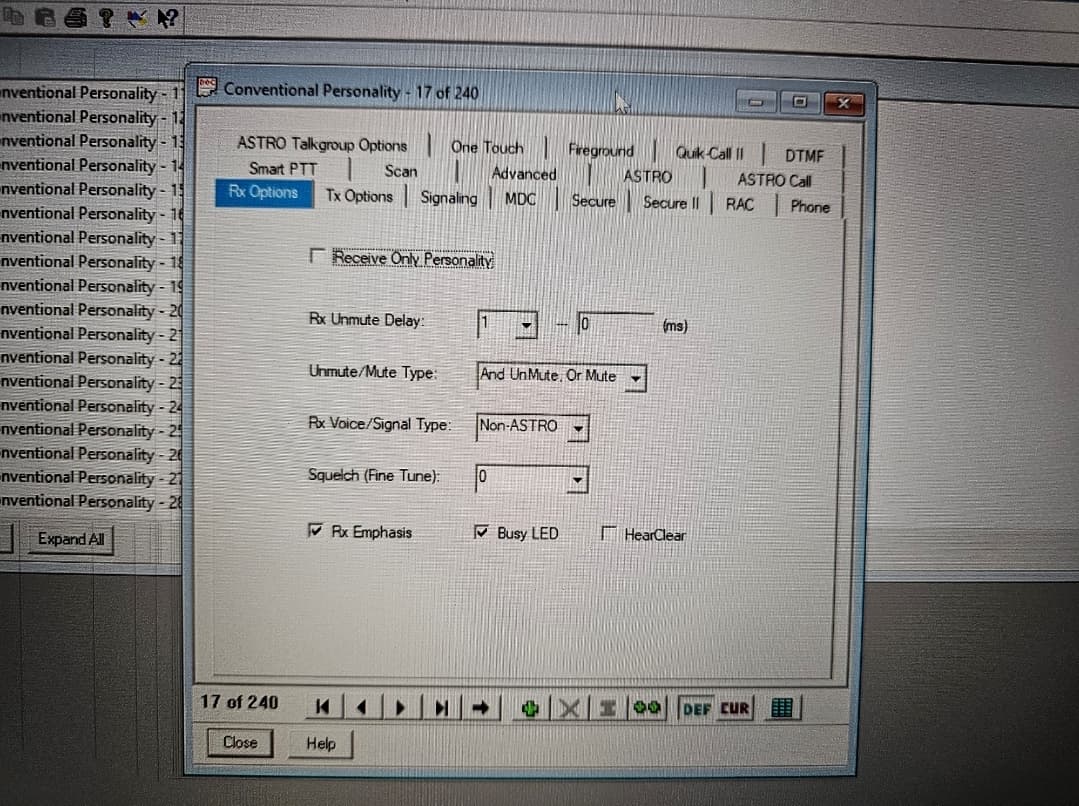Select the Rx Options tab
This screenshot has width=1079, height=806.
pos(264,193)
